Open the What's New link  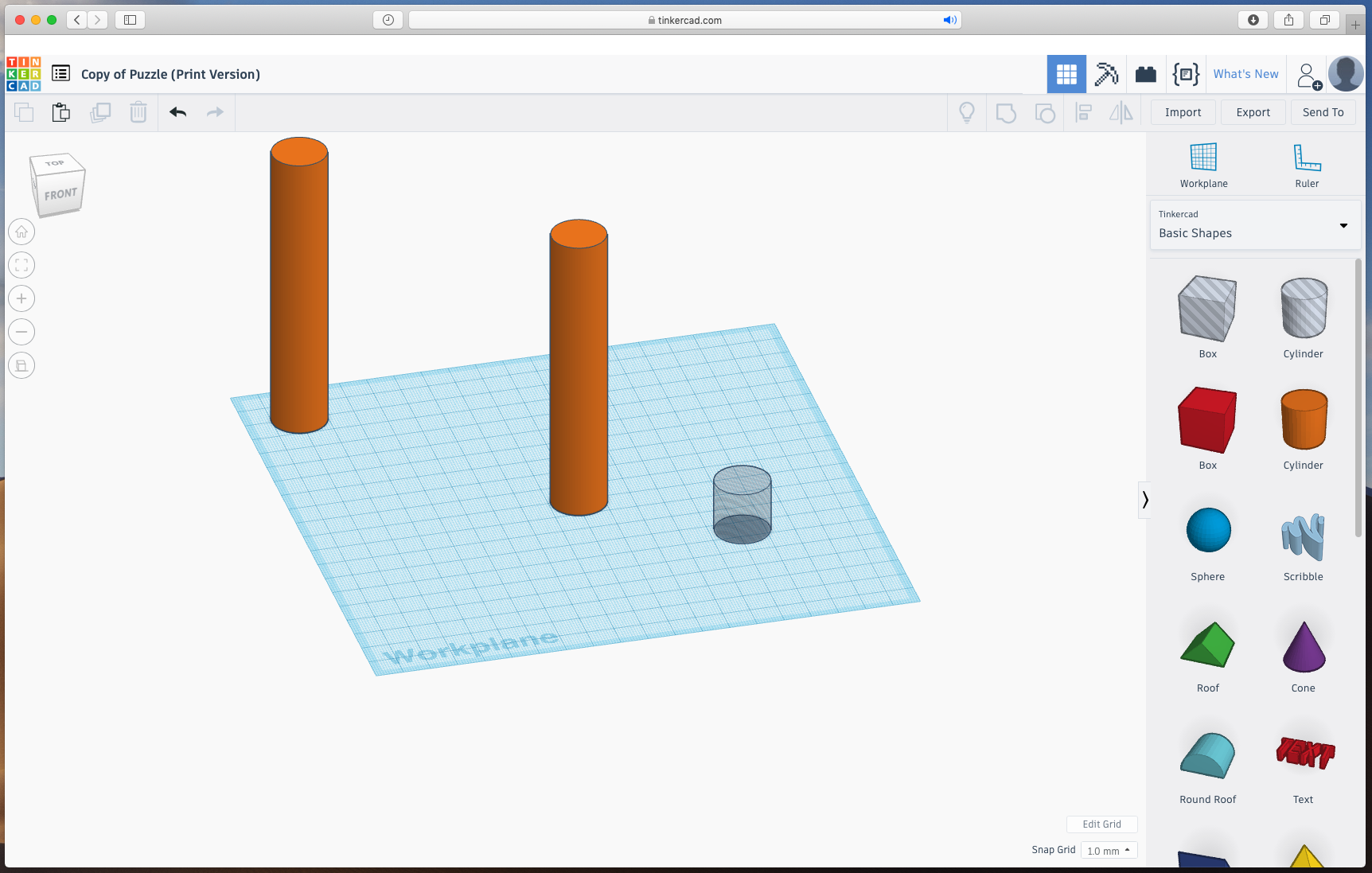(1245, 74)
